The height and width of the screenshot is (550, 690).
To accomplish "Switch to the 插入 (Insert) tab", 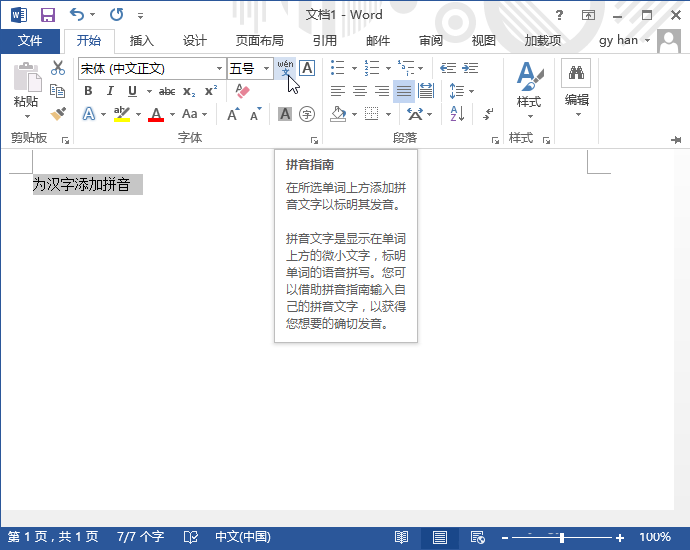I will point(142,41).
